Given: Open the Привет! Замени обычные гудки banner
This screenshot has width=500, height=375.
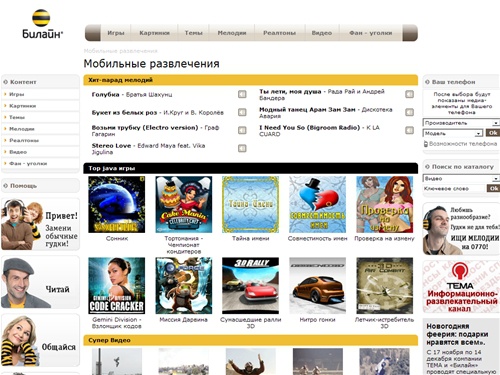Looking at the screenshot, I should pos(40,224).
